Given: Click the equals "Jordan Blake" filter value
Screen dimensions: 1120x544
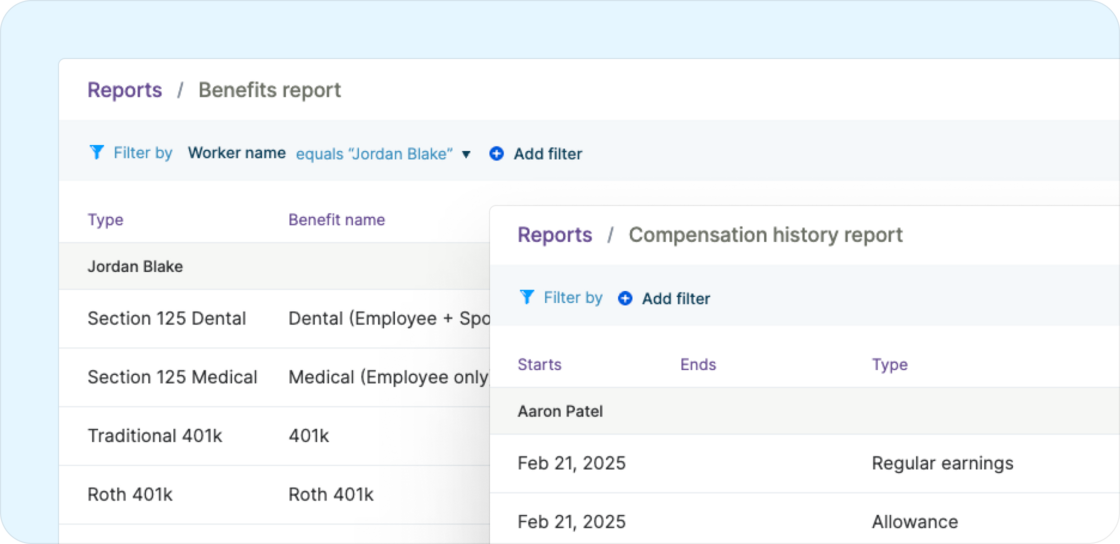Looking at the screenshot, I should (375, 153).
